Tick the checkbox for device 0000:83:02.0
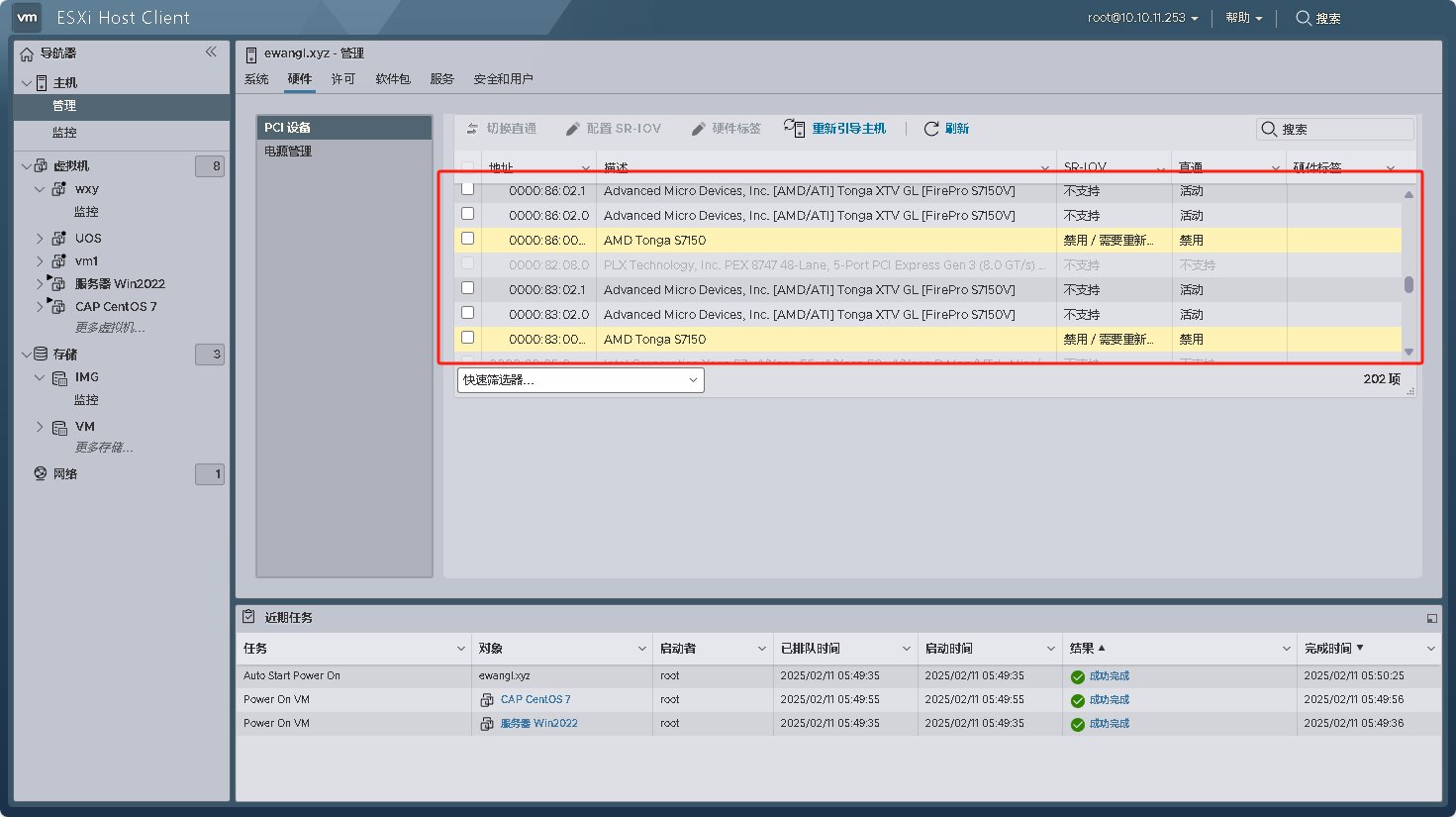Viewport: 1456px width, 817px height. pyautogui.click(x=467, y=313)
